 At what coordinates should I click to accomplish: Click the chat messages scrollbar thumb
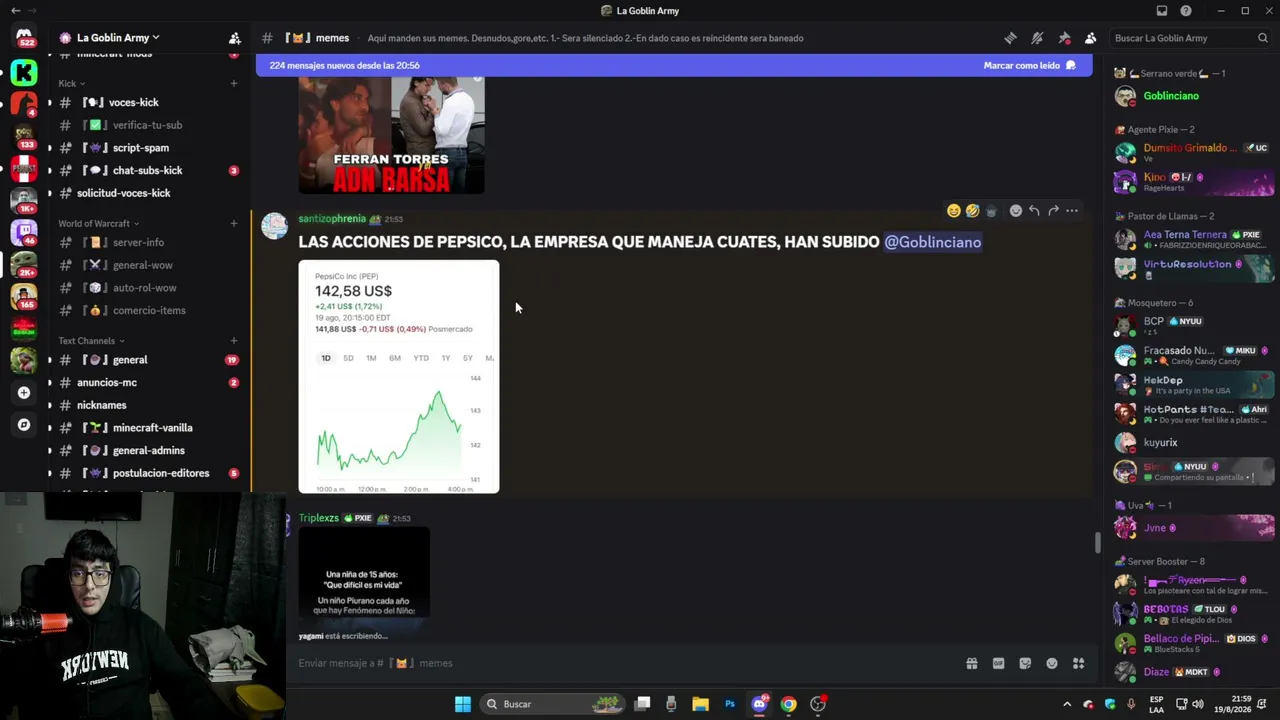click(1097, 543)
